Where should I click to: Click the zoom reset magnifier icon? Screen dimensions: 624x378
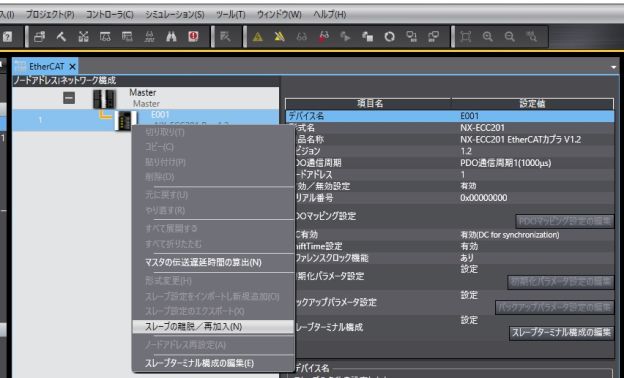[x=532, y=37]
